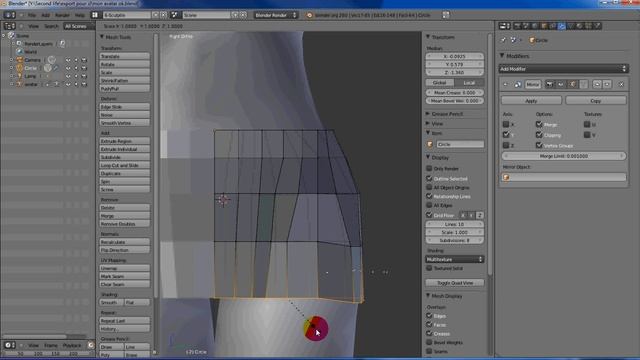
Task: Open the Outliner Search menu
Action: [x=51, y=27]
